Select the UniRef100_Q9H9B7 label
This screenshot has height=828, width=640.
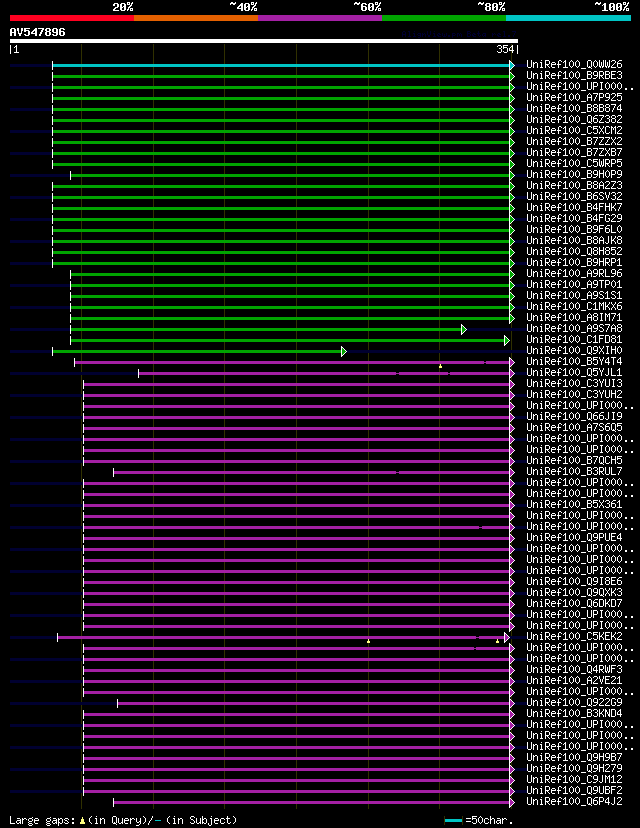click(x=575, y=757)
